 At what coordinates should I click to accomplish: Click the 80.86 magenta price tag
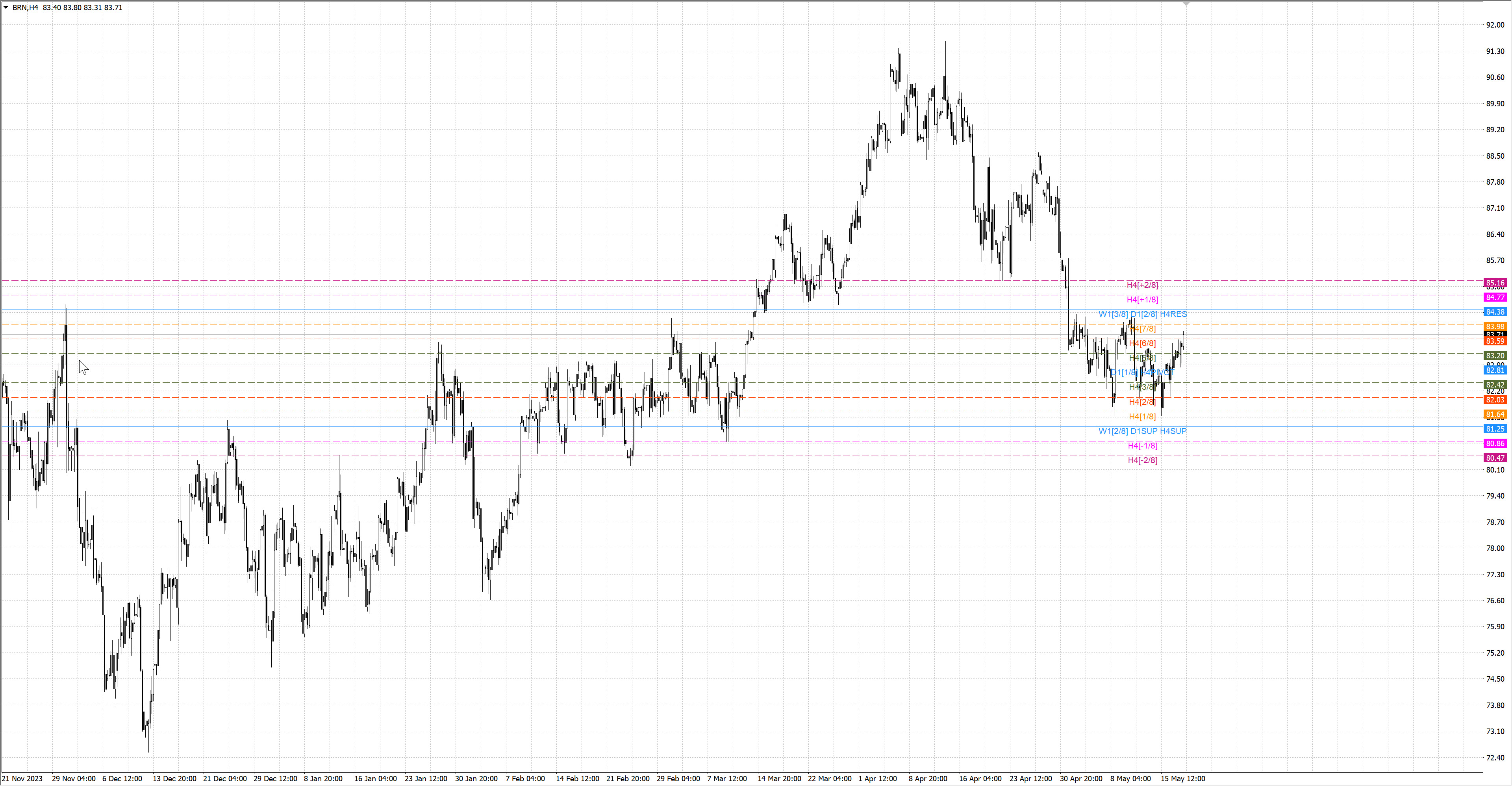point(1495,444)
